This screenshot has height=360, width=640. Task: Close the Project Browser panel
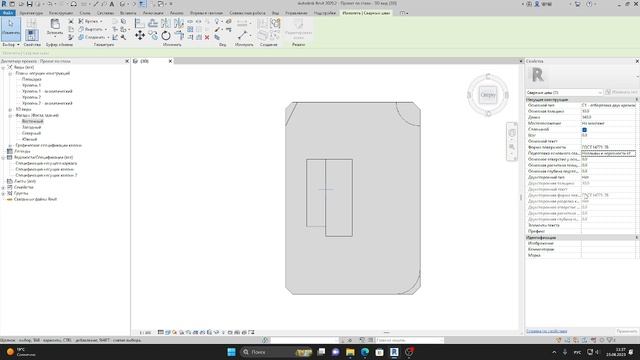(x=127, y=61)
